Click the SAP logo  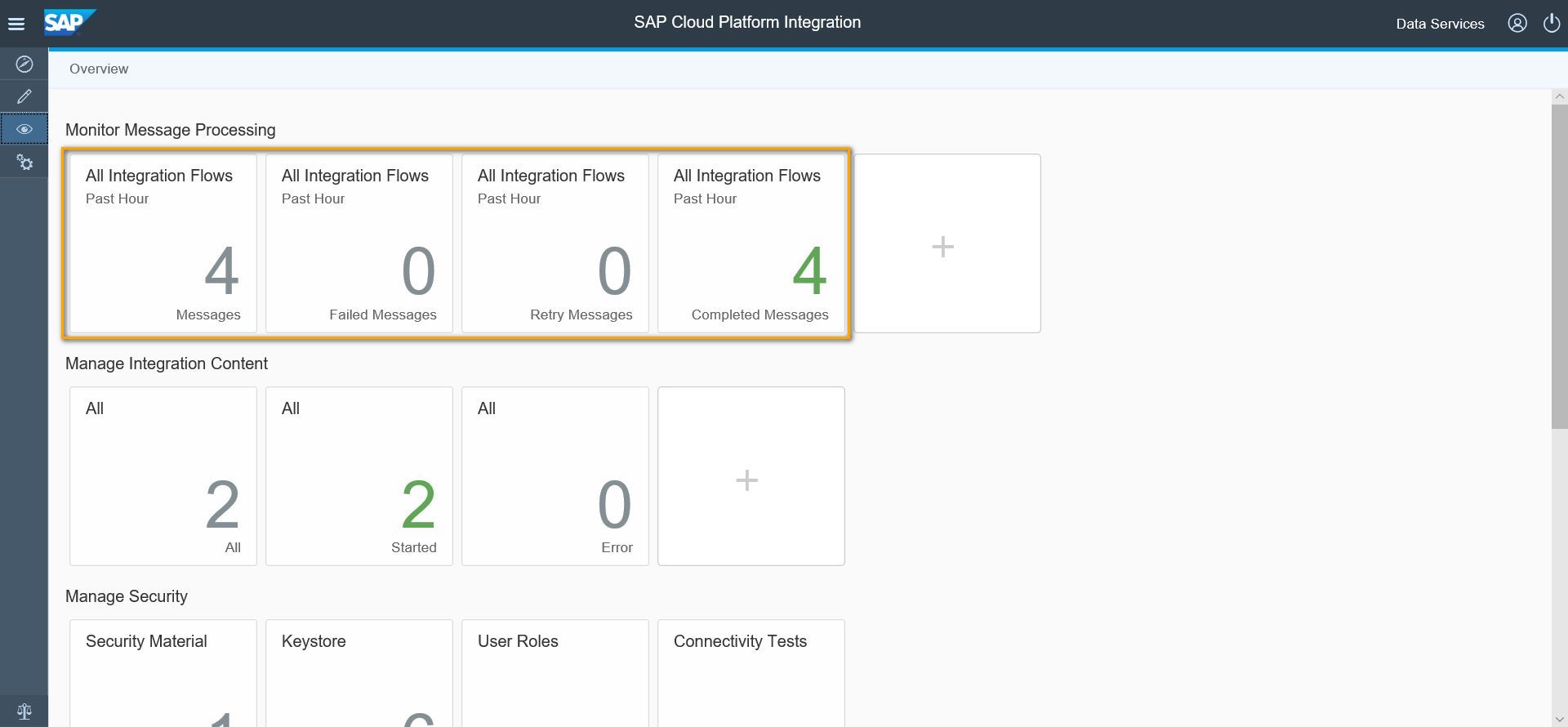click(x=69, y=22)
